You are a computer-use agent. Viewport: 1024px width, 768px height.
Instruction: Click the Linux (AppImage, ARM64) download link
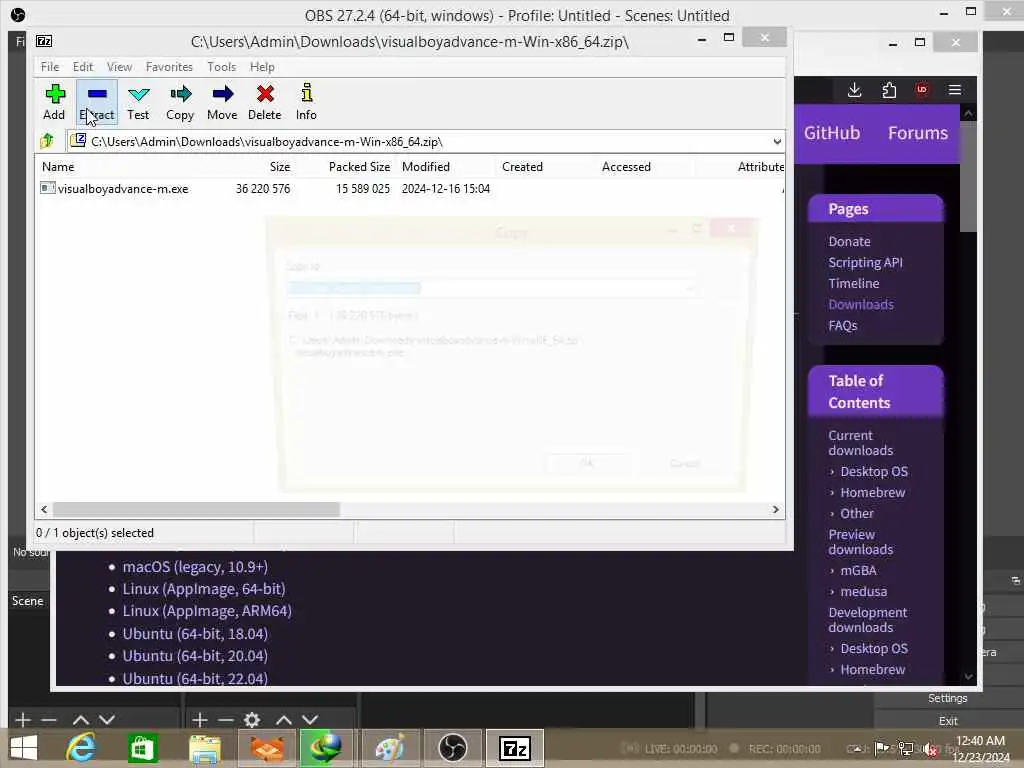coord(207,611)
